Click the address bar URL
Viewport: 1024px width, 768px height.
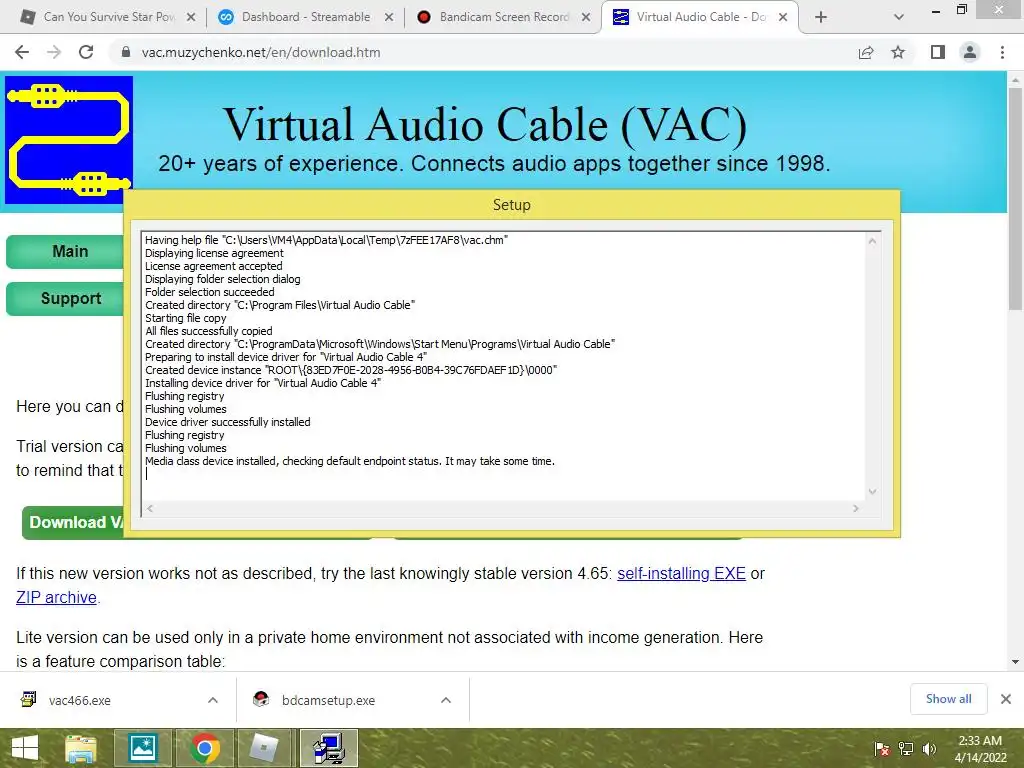click(261, 52)
